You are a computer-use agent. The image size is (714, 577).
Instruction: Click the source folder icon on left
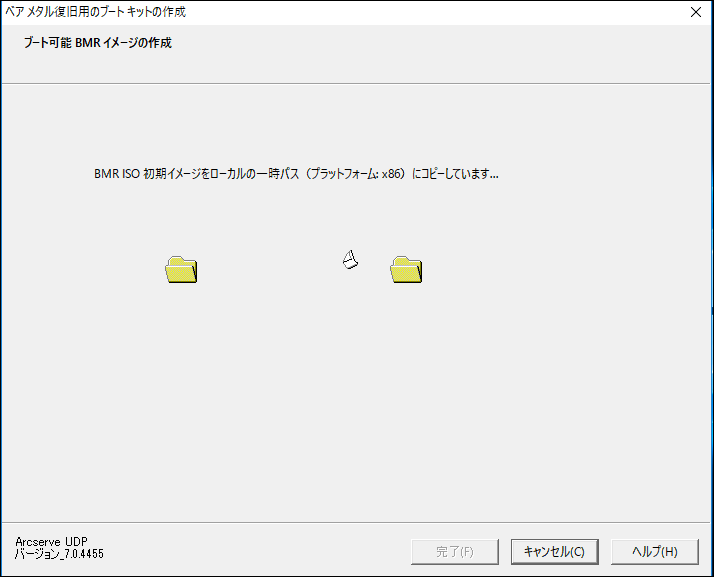coord(181,269)
